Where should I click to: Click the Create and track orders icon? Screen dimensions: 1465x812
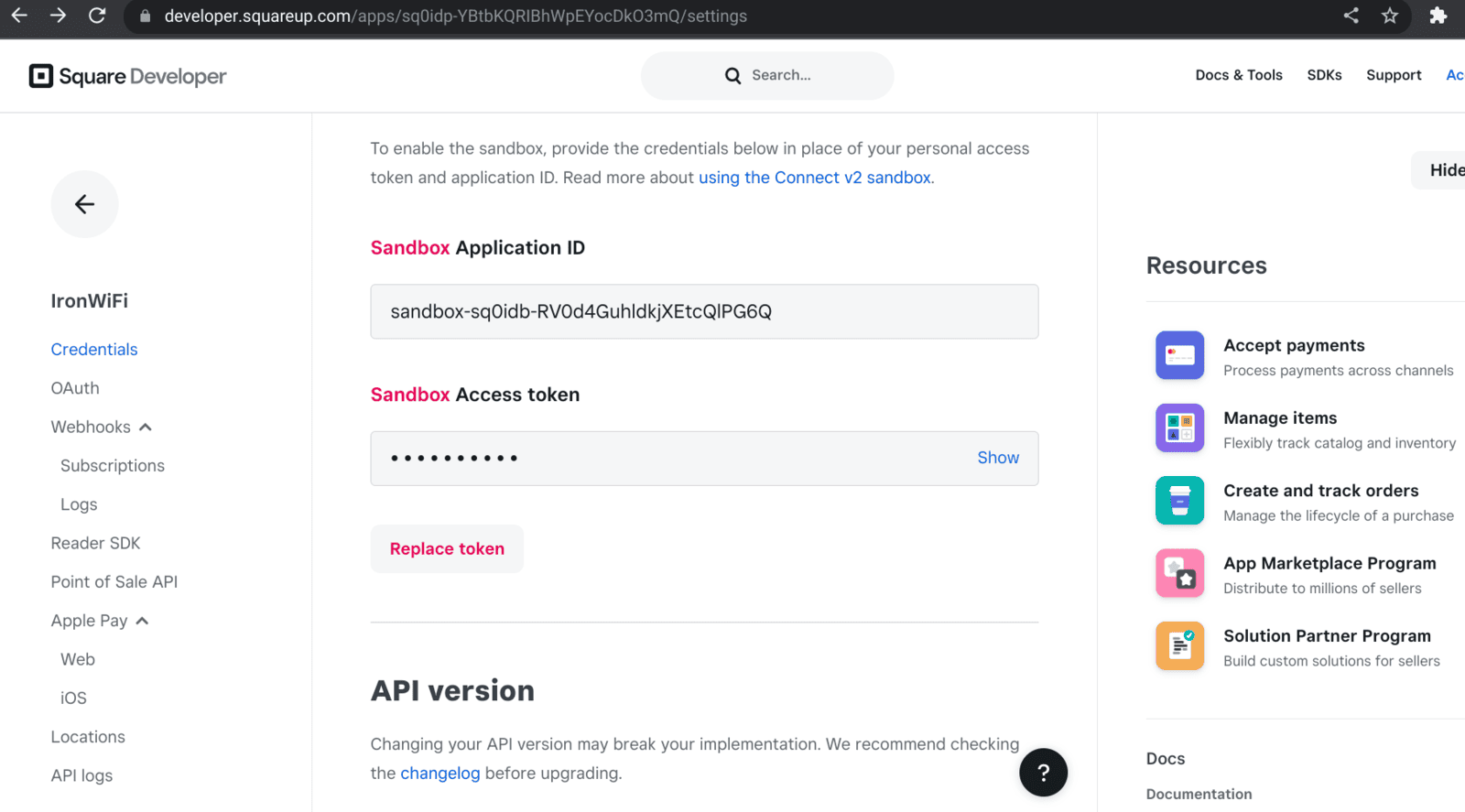click(1179, 501)
